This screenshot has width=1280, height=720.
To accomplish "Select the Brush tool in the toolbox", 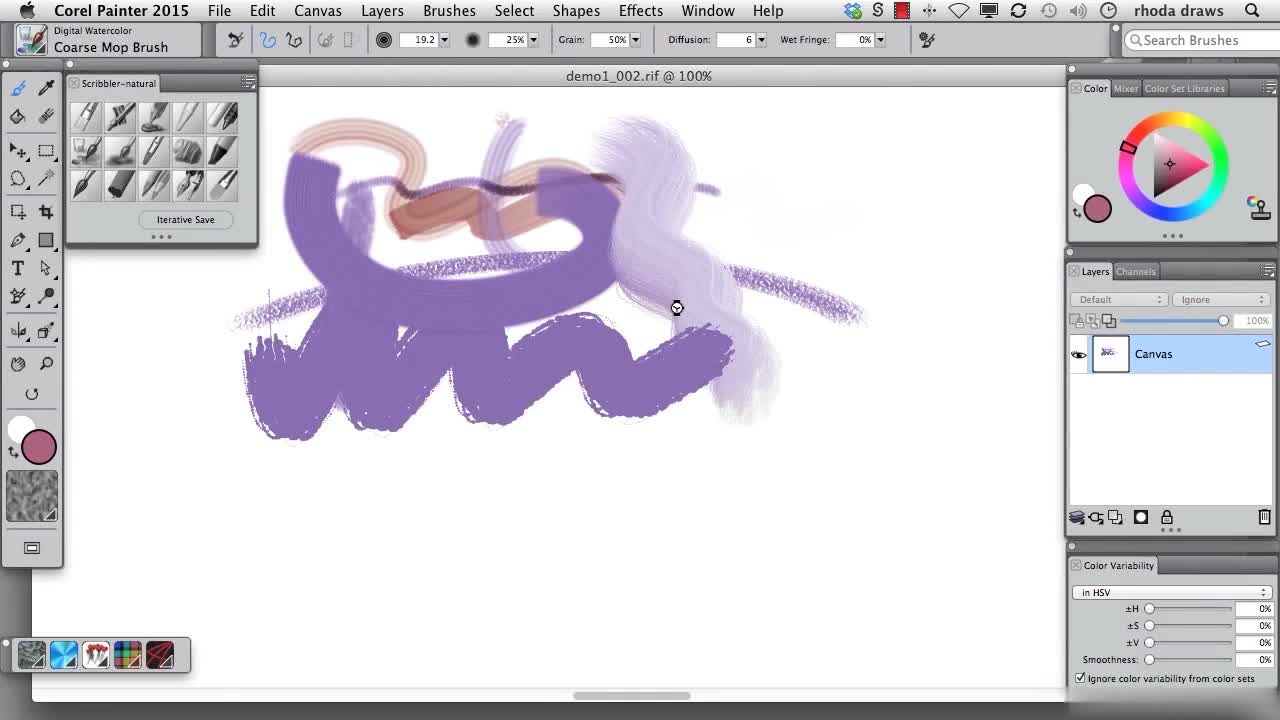I will (18, 88).
